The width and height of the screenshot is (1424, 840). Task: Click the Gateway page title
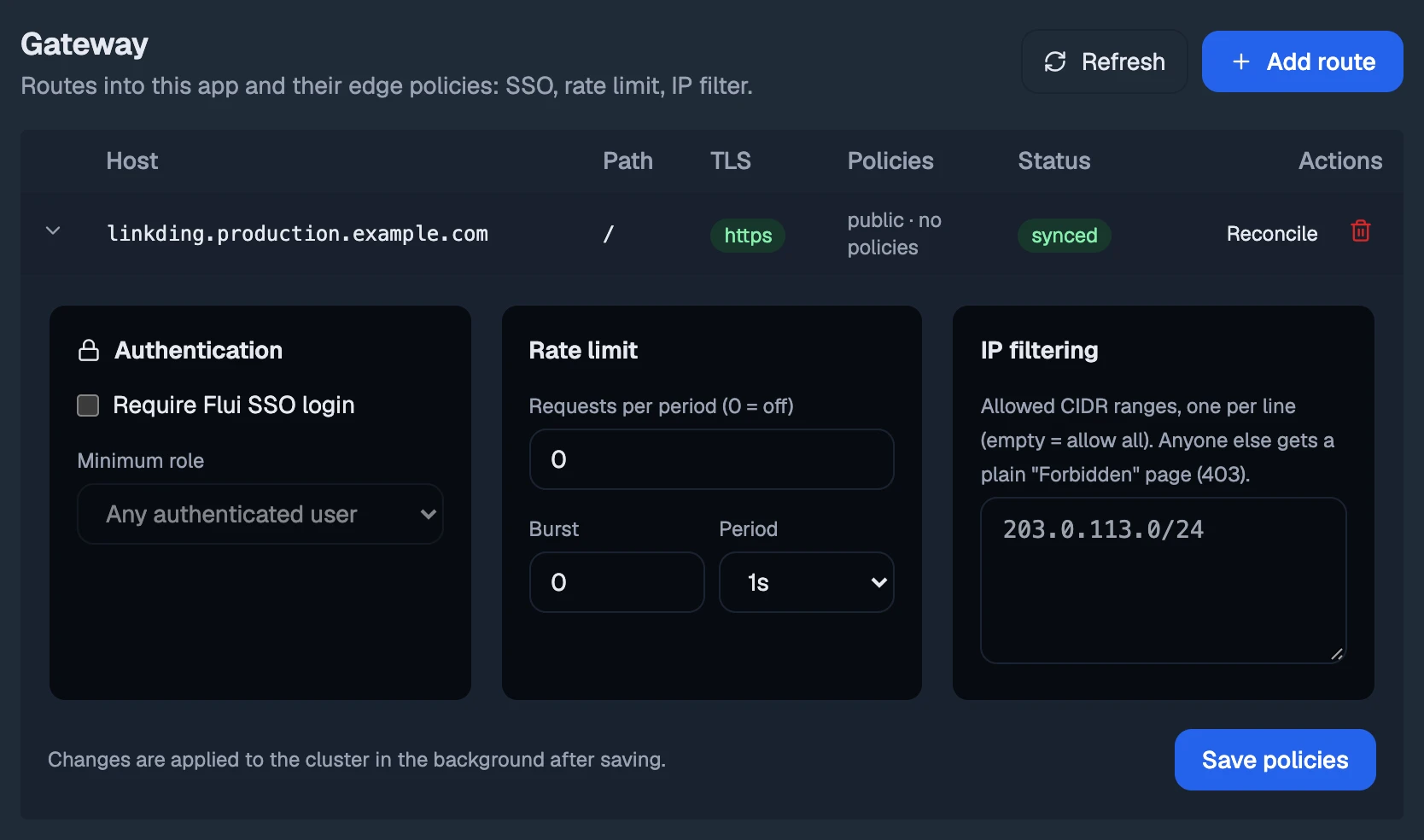pyautogui.click(x=85, y=44)
